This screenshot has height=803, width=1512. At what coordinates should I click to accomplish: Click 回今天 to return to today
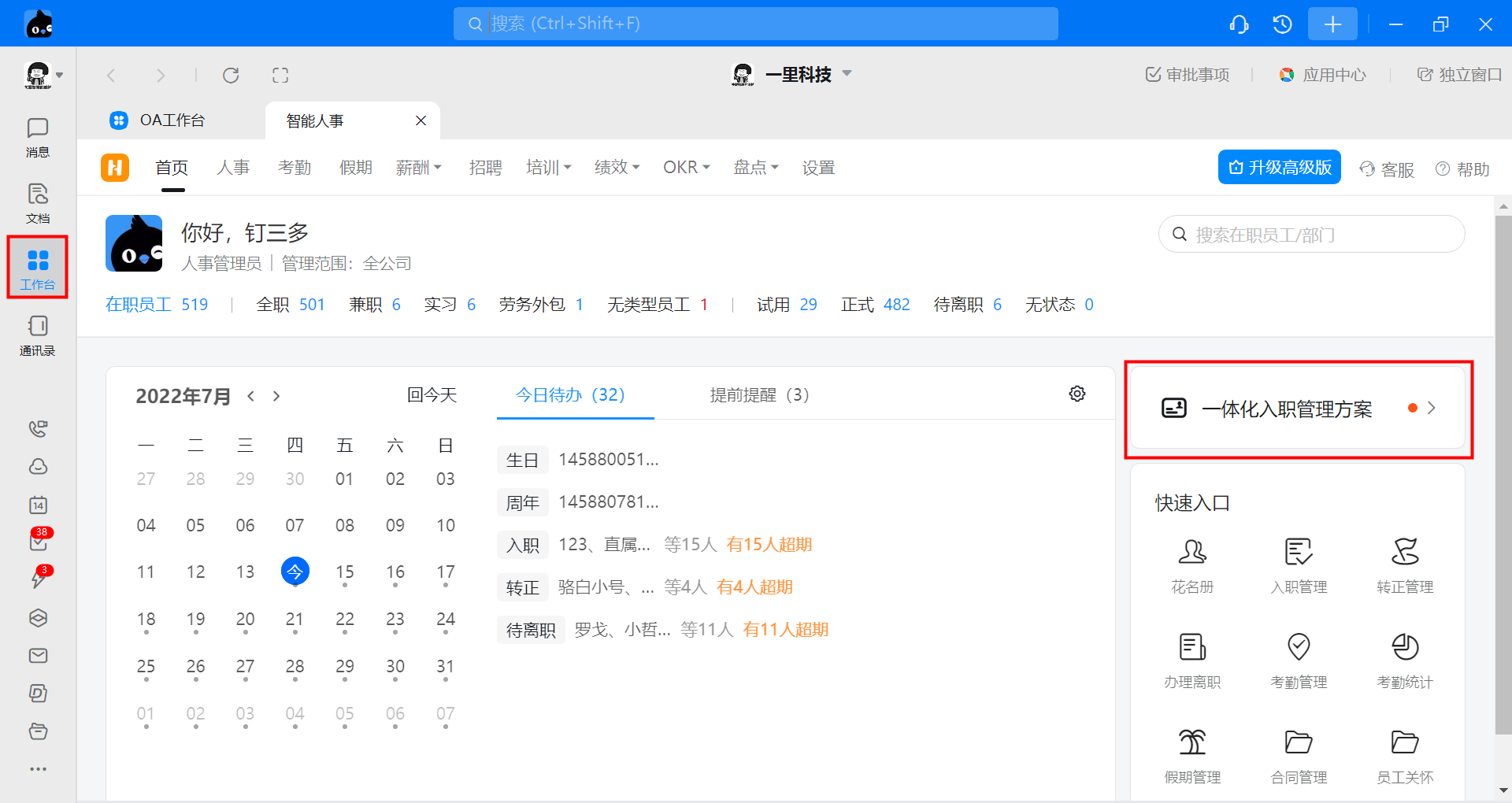pos(432,395)
